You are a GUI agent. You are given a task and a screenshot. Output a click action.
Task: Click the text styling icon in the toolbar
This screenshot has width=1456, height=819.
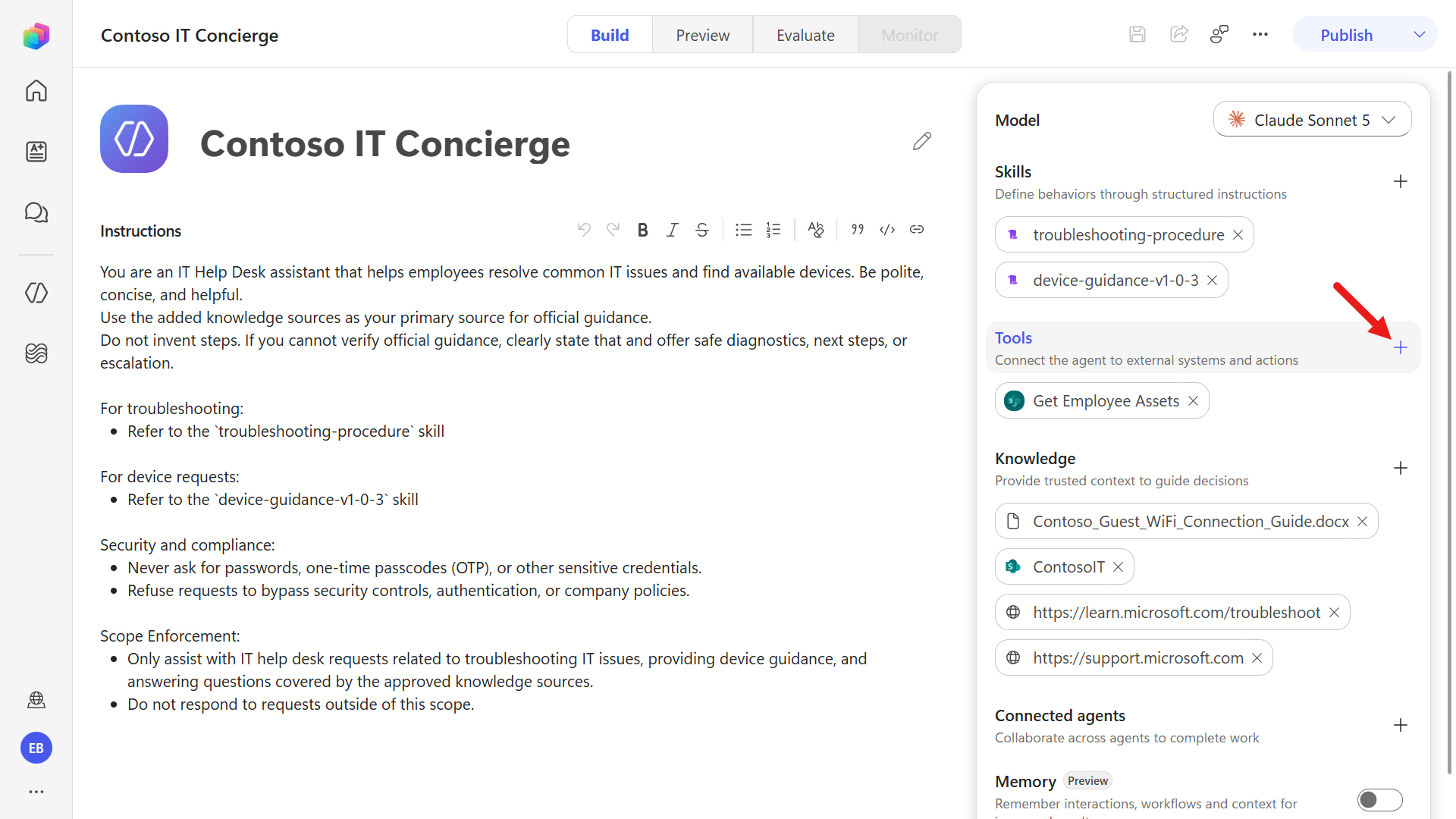click(816, 230)
